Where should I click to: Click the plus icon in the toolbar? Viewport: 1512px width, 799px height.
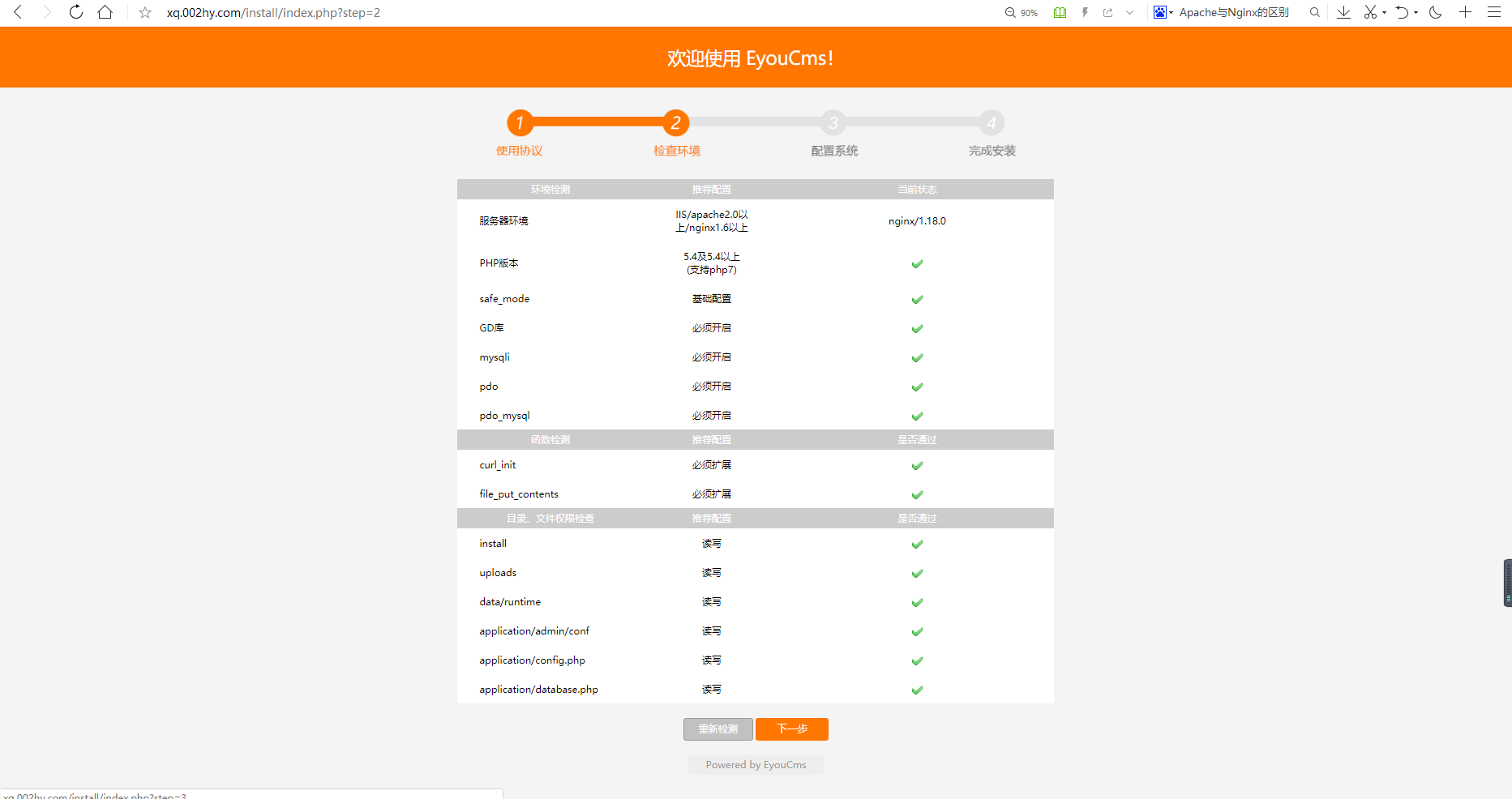pyautogui.click(x=1465, y=12)
